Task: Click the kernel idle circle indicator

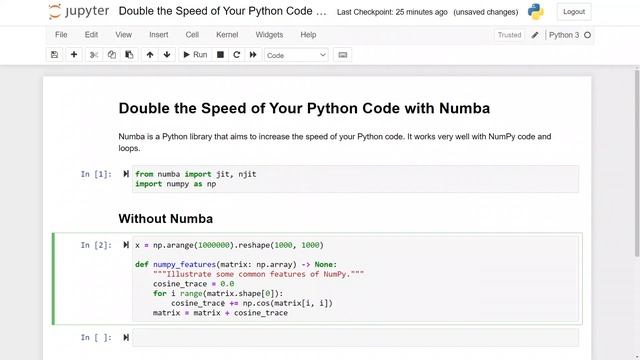Action: pos(587,35)
